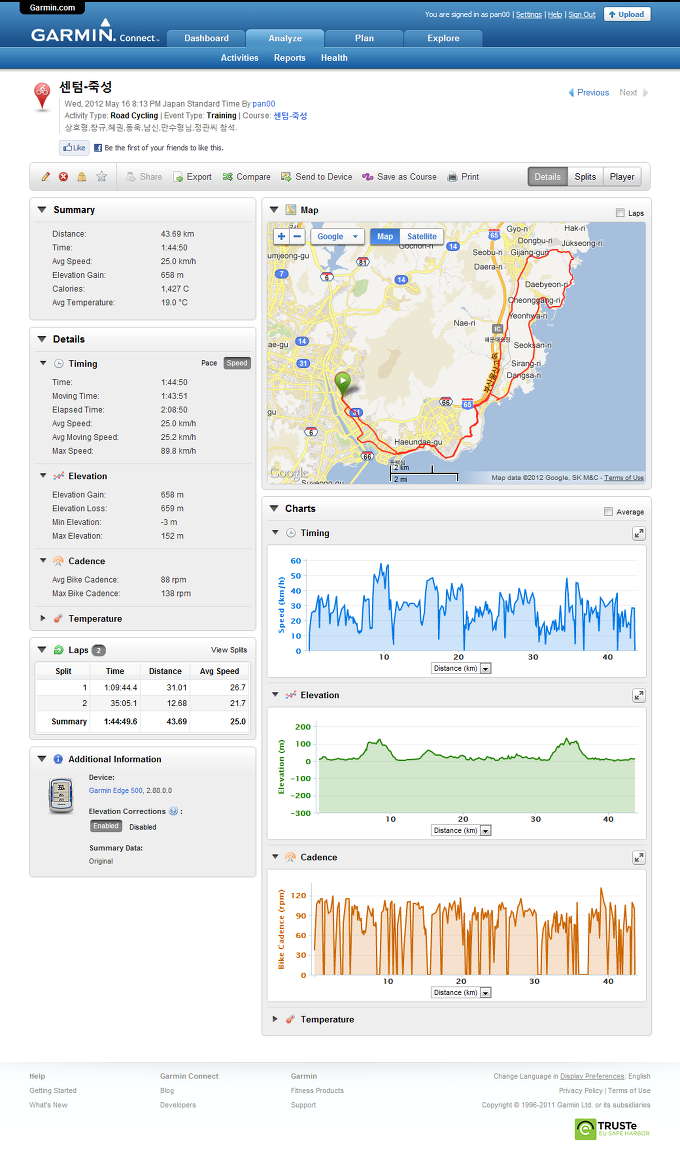Viewport: 680px width, 1163px height.
Task: Print the activity page
Action: coord(463,177)
